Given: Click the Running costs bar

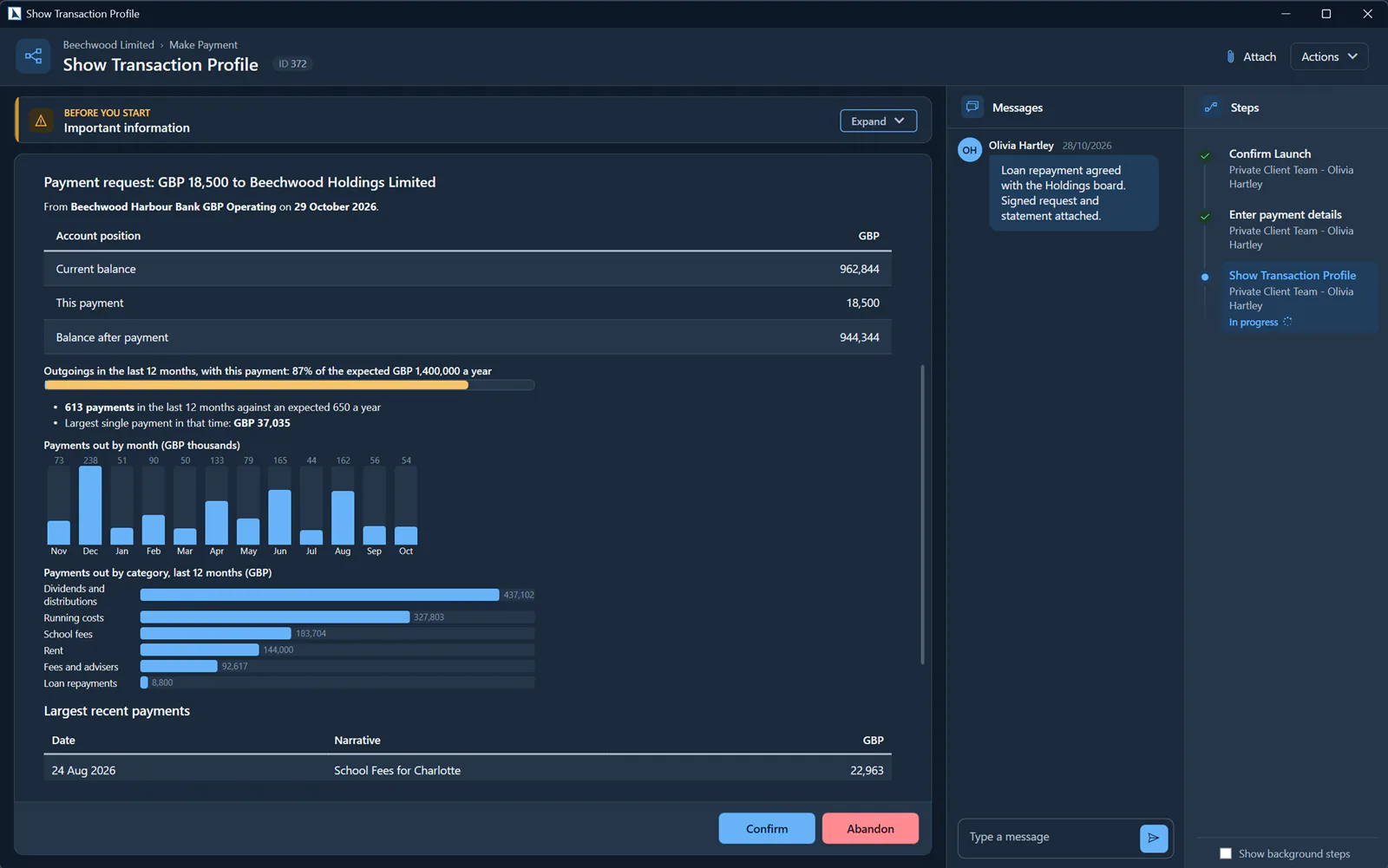Looking at the screenshot, I should click(x=275, y=617).
